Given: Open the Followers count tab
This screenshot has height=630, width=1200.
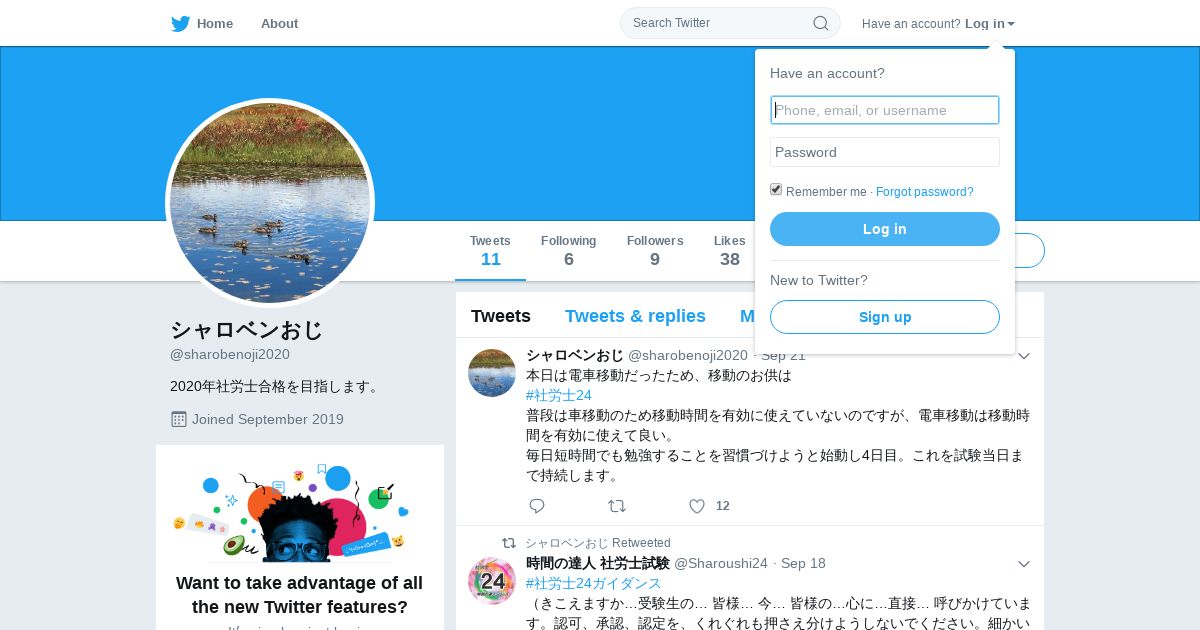Looking at the screenshot, I should (655, 250).
